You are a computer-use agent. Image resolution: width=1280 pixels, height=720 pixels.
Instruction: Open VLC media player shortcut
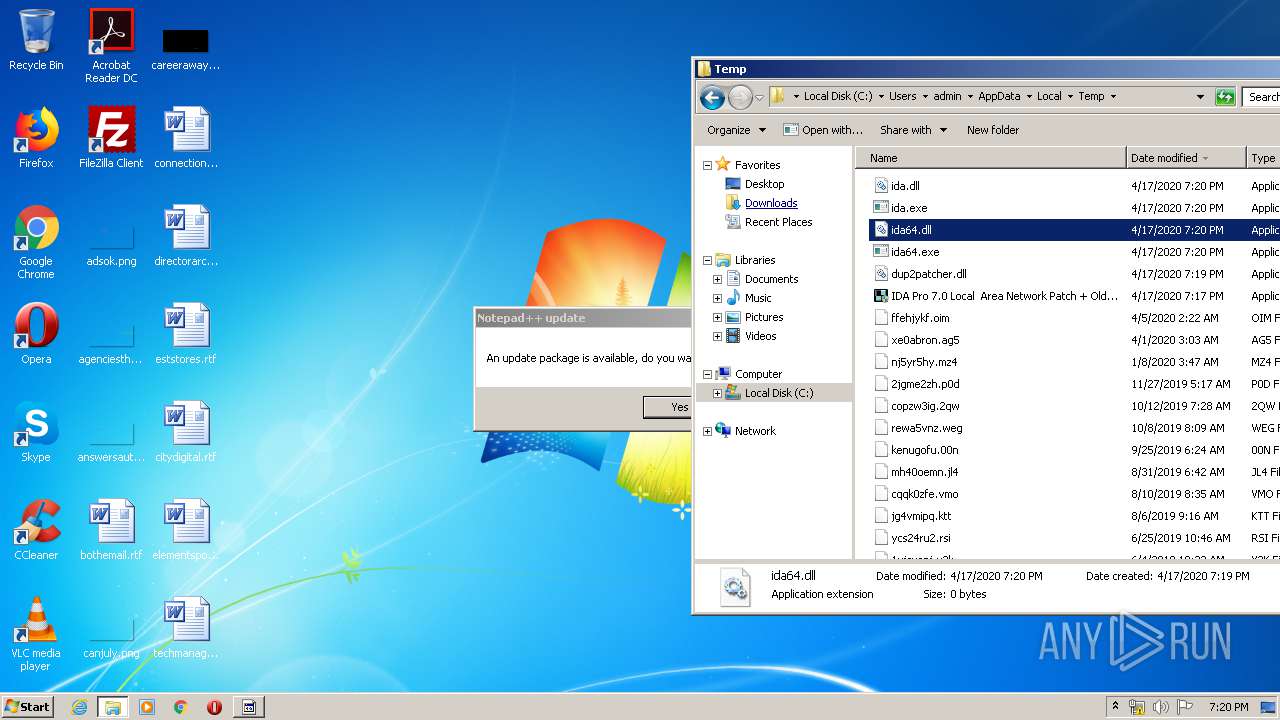[36, 634]
